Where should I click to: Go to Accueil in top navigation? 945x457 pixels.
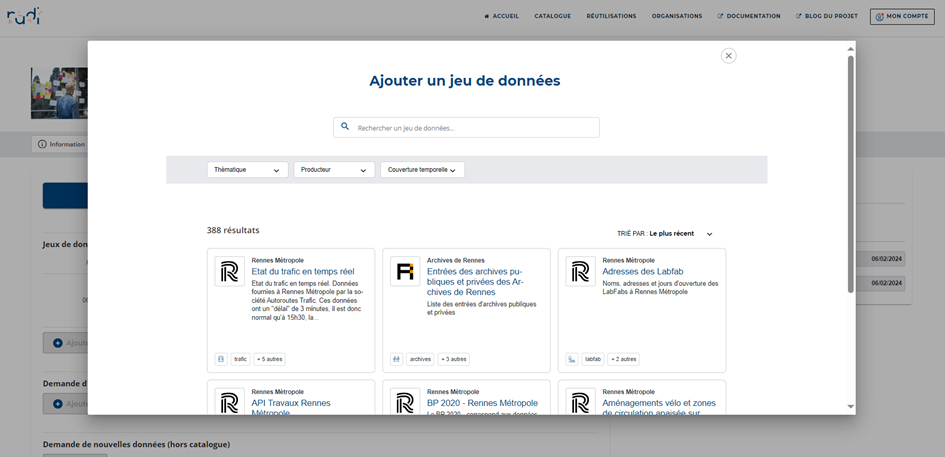click(x=501, y=16)
